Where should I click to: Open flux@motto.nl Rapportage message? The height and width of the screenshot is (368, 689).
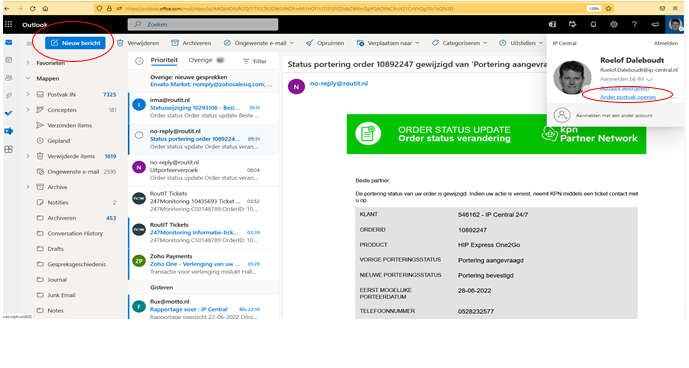pos(203,306)
